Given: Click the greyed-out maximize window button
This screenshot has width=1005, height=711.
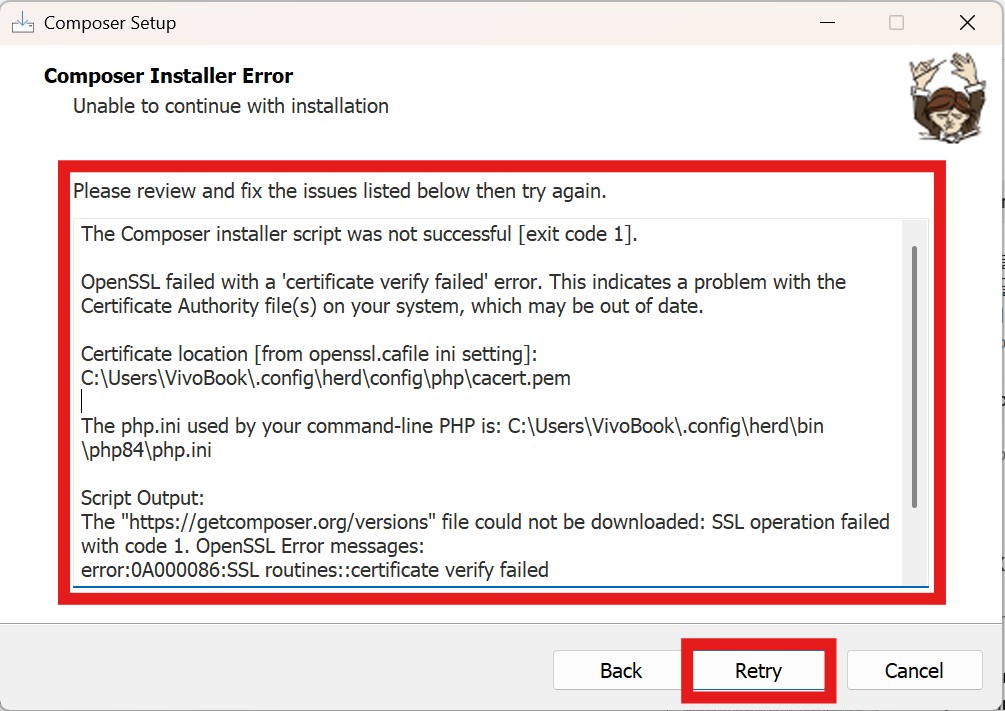Looking at the screenshot, I should coord(896,22).
